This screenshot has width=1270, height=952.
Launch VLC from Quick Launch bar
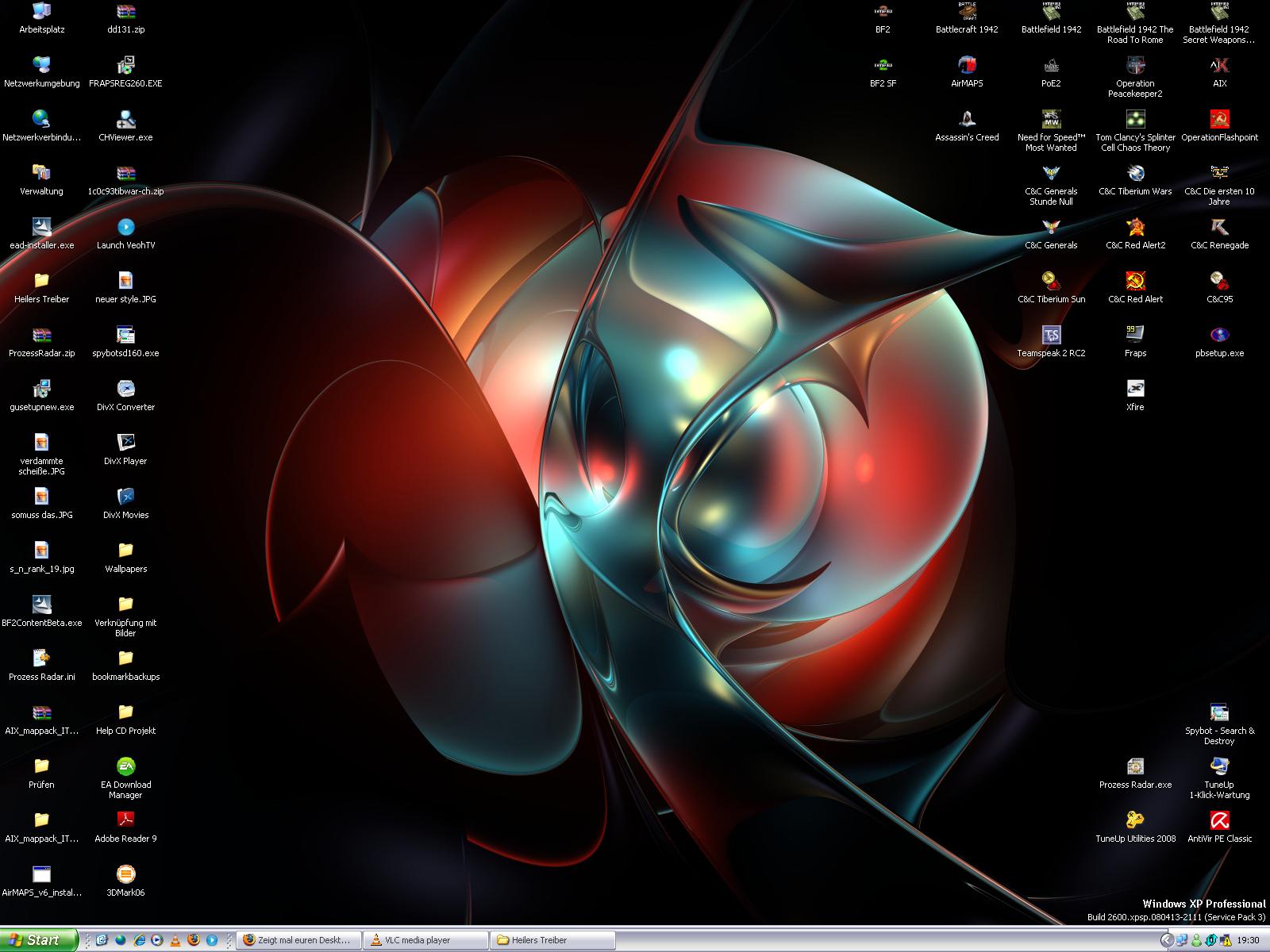tap(175, 940)
